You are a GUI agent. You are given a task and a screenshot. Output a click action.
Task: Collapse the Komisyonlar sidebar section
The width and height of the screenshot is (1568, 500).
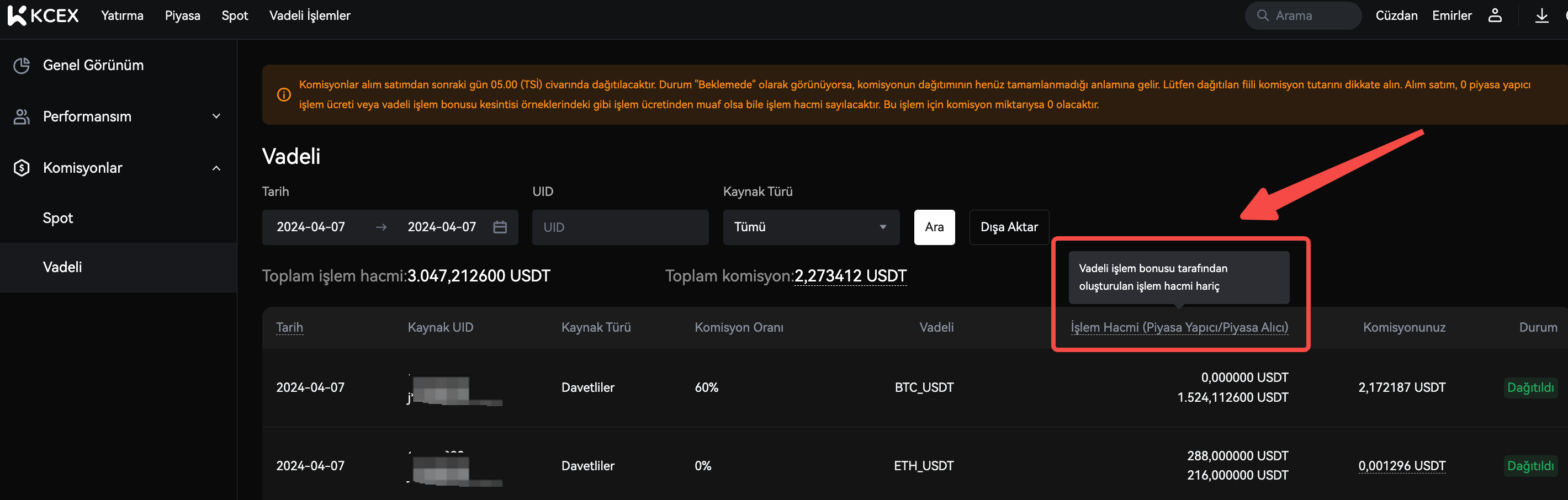tap(216, 168)
